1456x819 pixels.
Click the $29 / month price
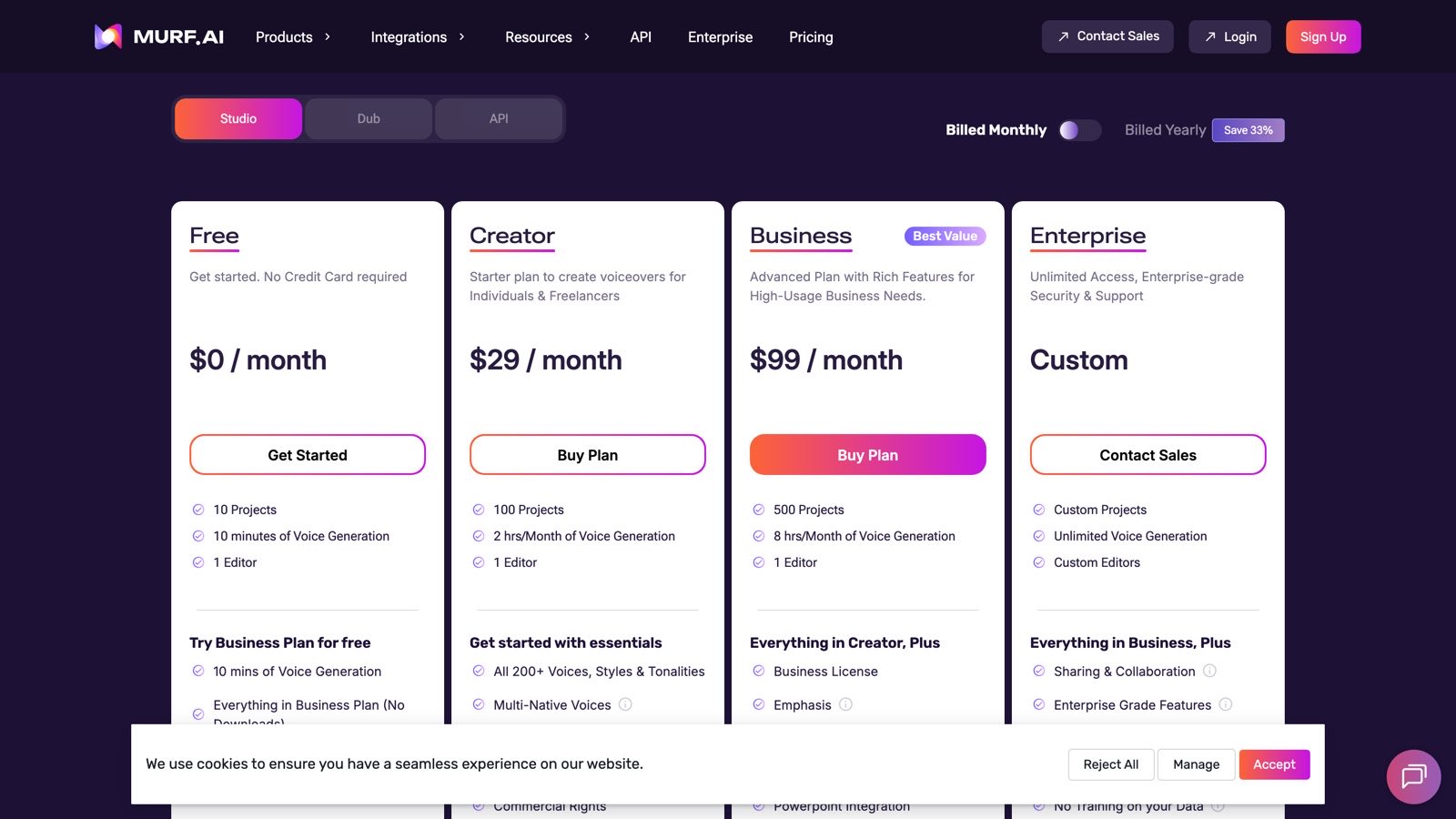pos(546,359)
